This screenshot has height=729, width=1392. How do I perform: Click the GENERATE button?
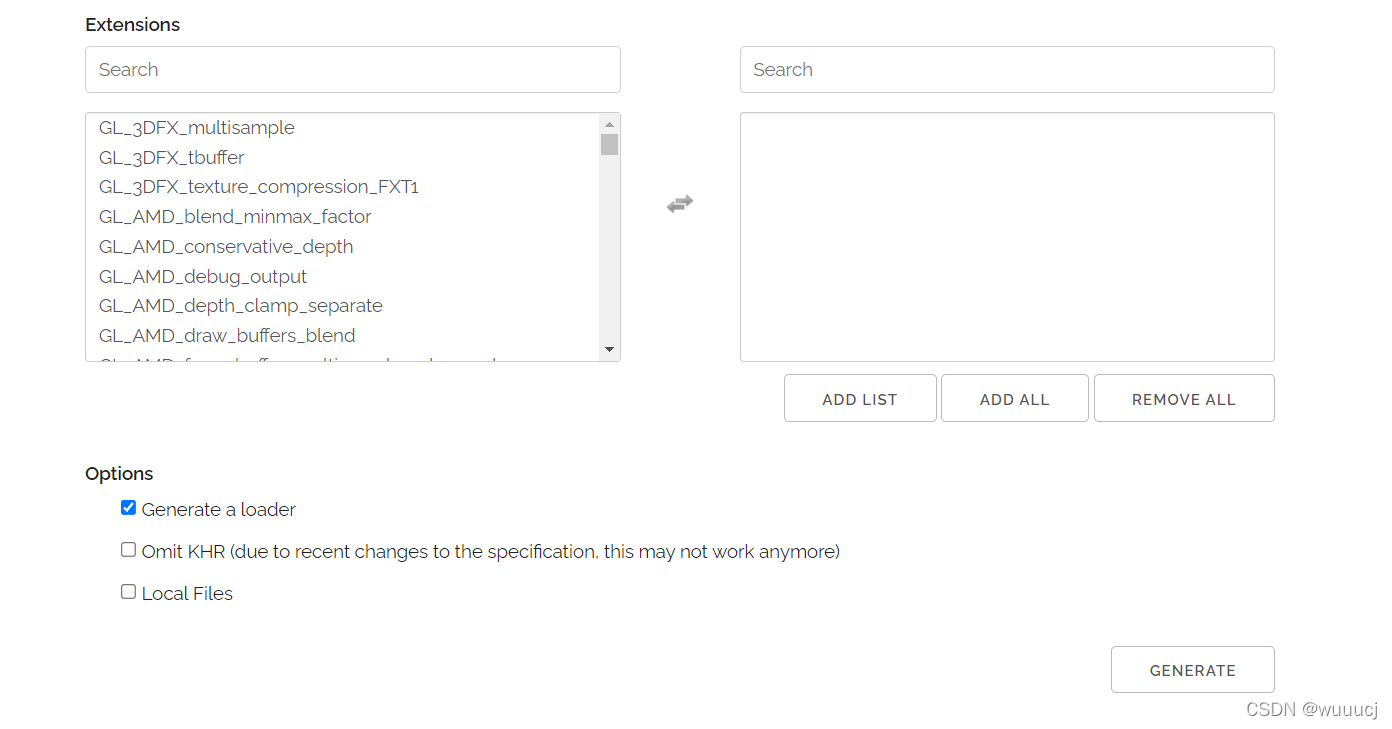point(1193,670)
